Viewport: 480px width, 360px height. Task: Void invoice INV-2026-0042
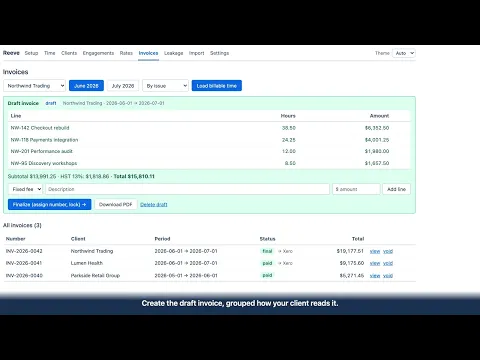coord(388,251)
